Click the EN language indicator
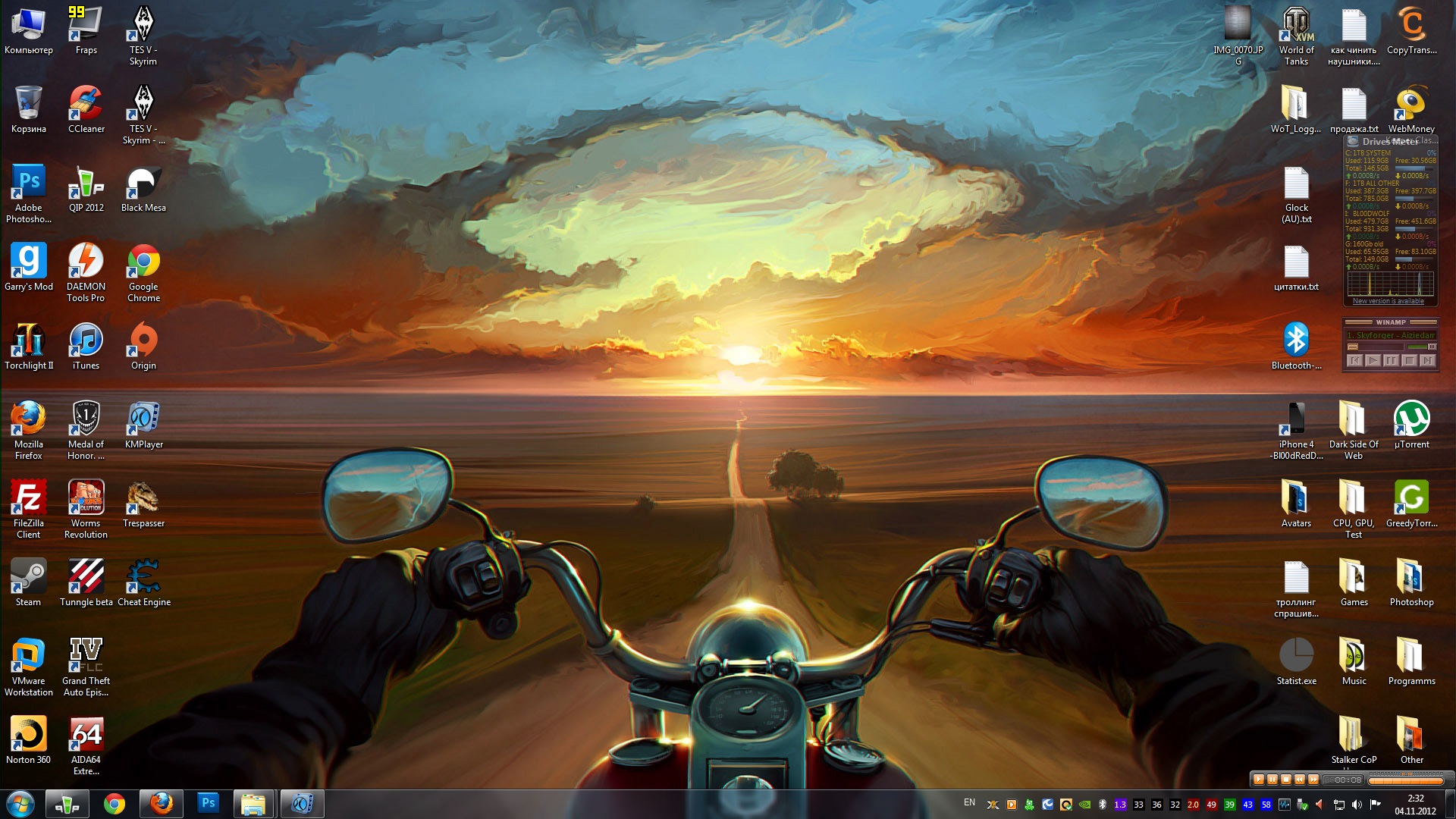The image size is (1456, 819). [x=969, y=802]
